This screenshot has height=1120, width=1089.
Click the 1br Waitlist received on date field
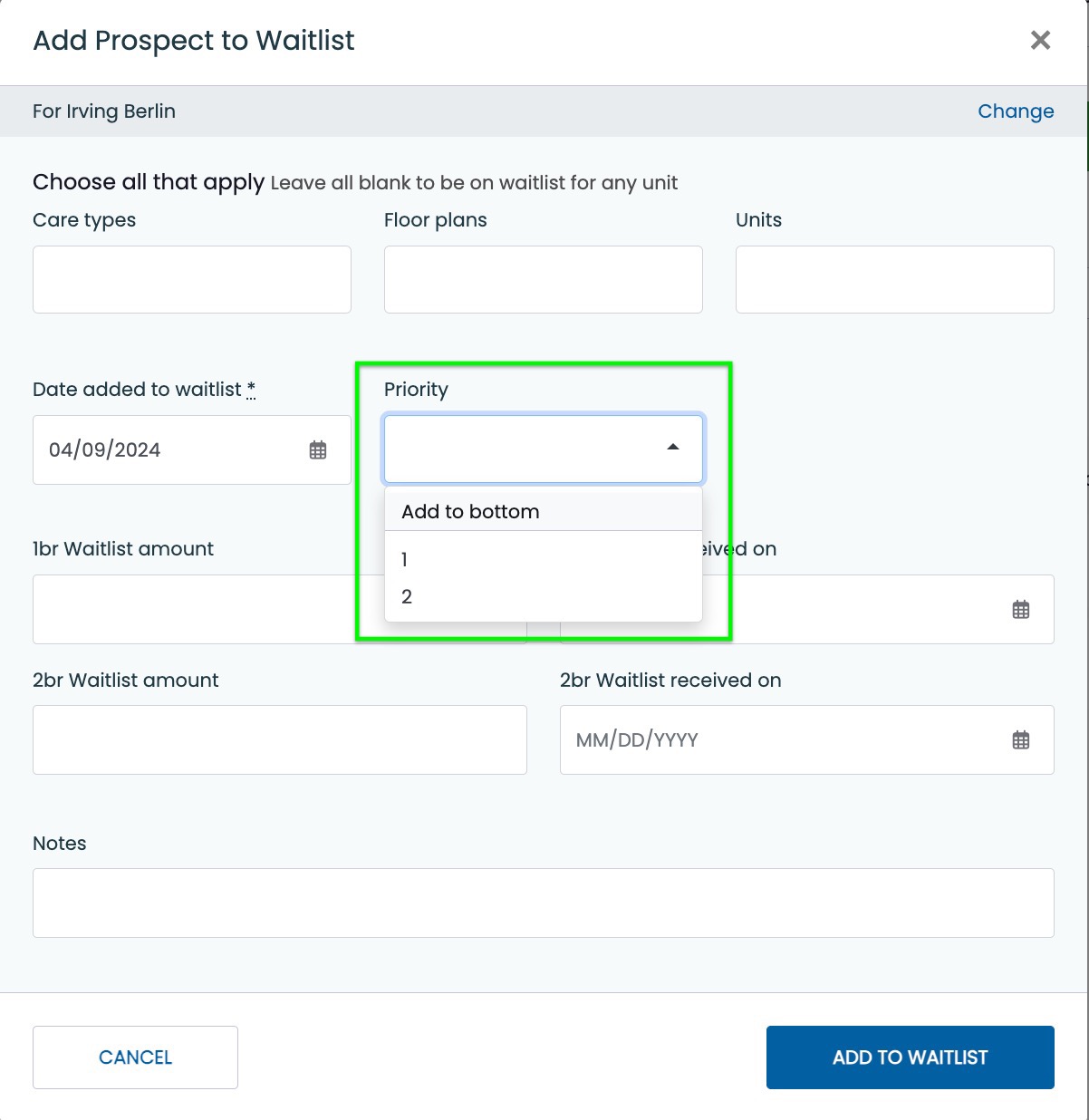(879, 610)
